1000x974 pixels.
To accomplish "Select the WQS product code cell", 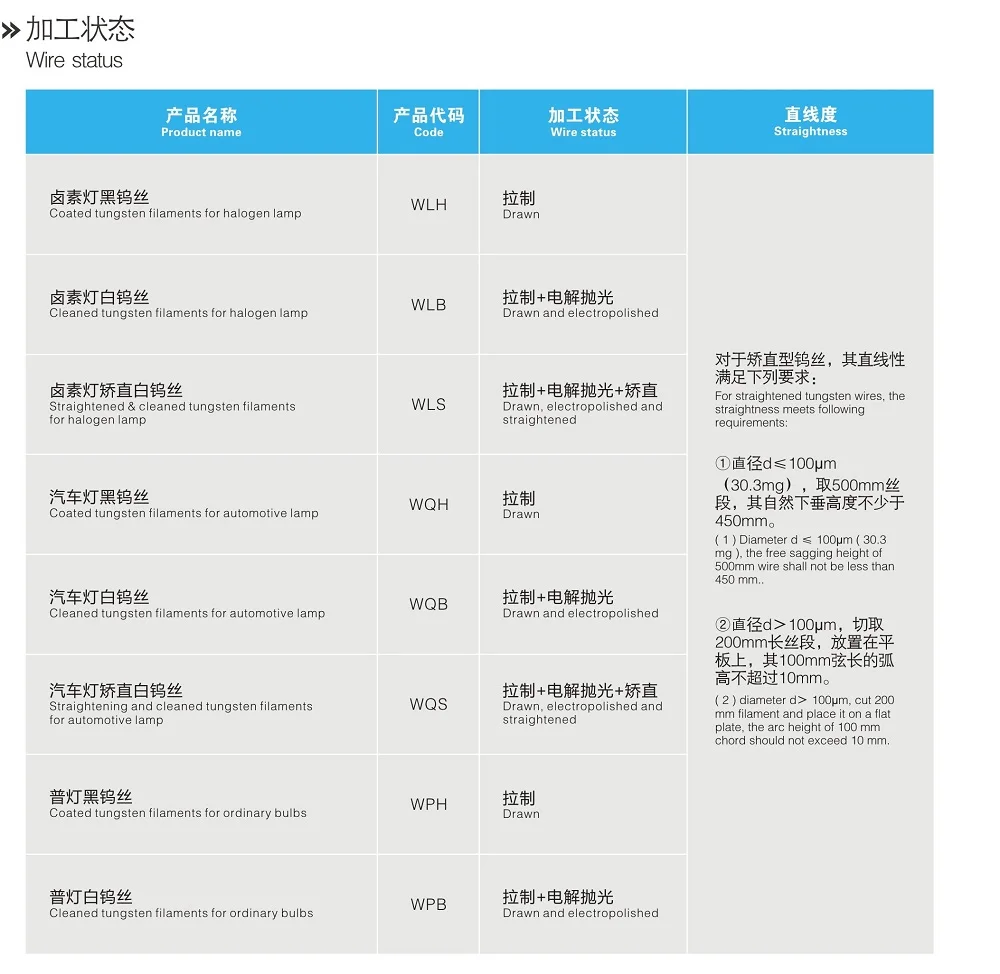I will (x=428, y=705).
